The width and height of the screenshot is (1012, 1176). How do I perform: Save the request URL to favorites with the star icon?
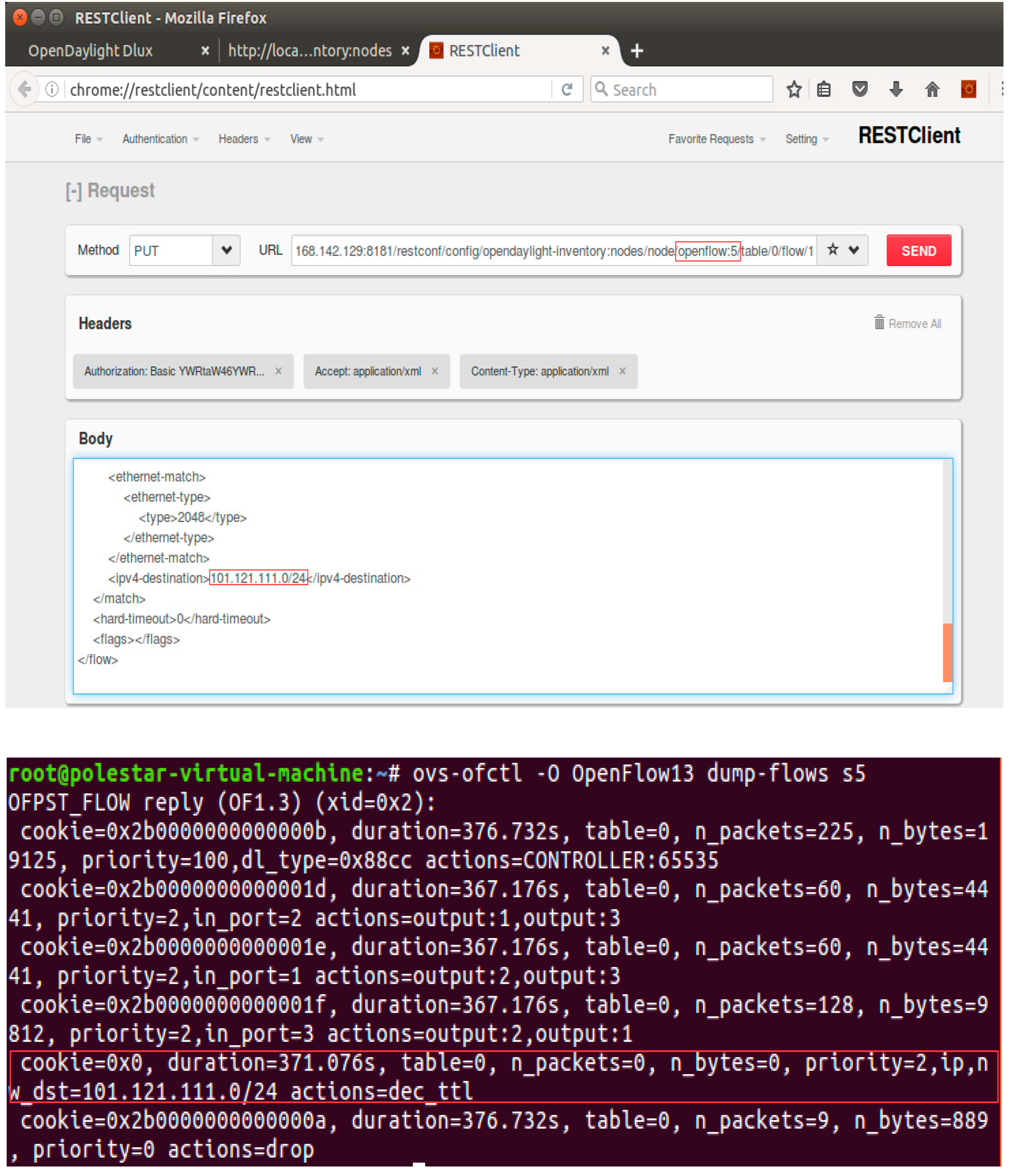832,250
